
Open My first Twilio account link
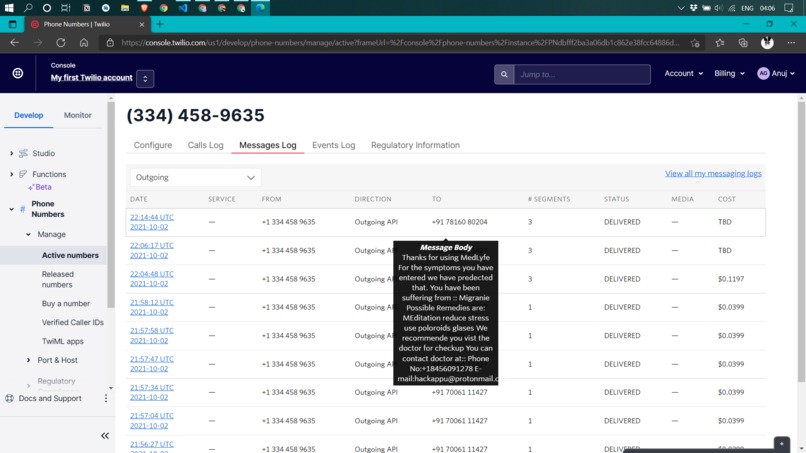click(x=91, y=78)
